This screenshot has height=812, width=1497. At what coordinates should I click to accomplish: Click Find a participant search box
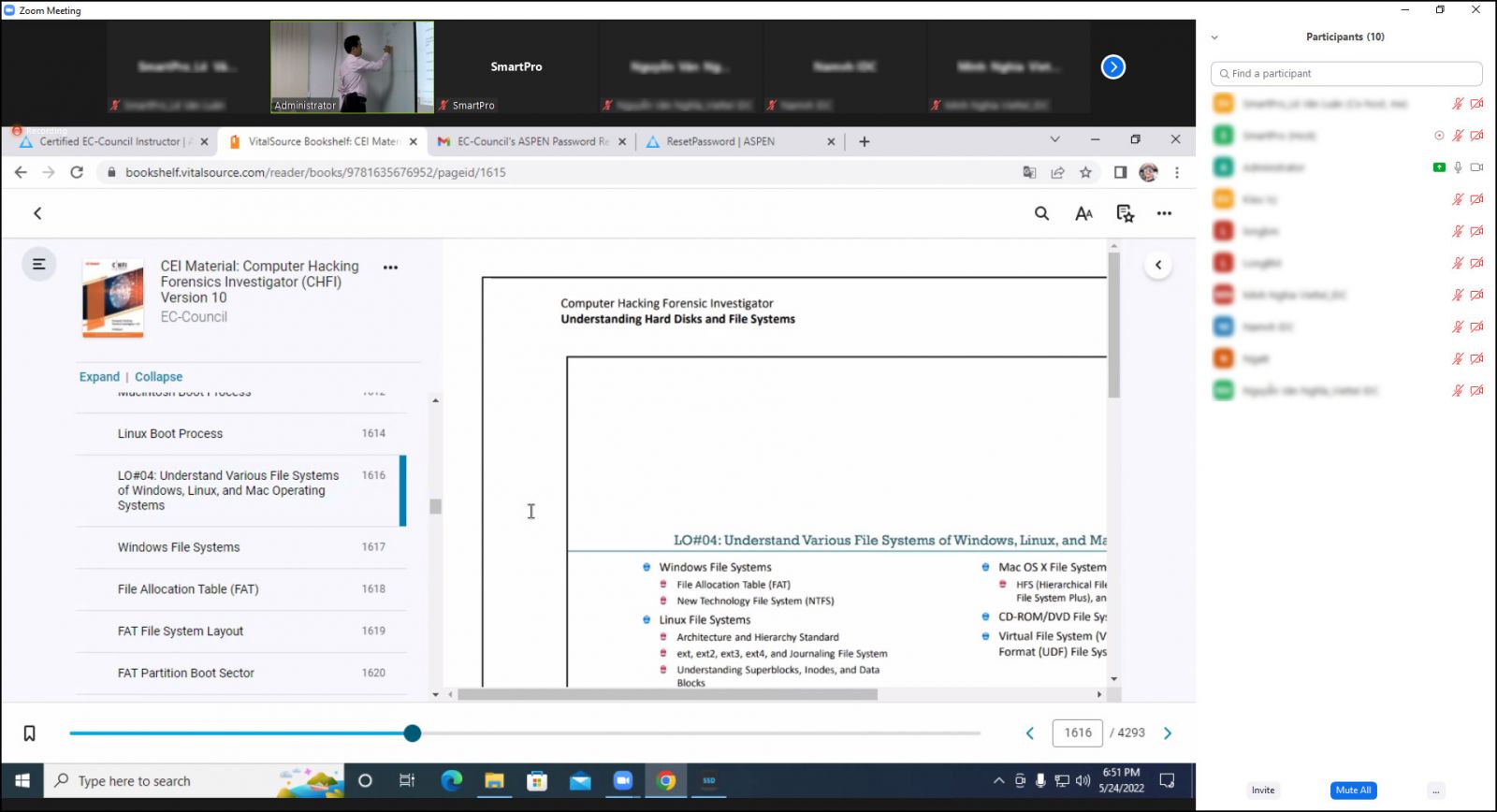click(1346, 73)
